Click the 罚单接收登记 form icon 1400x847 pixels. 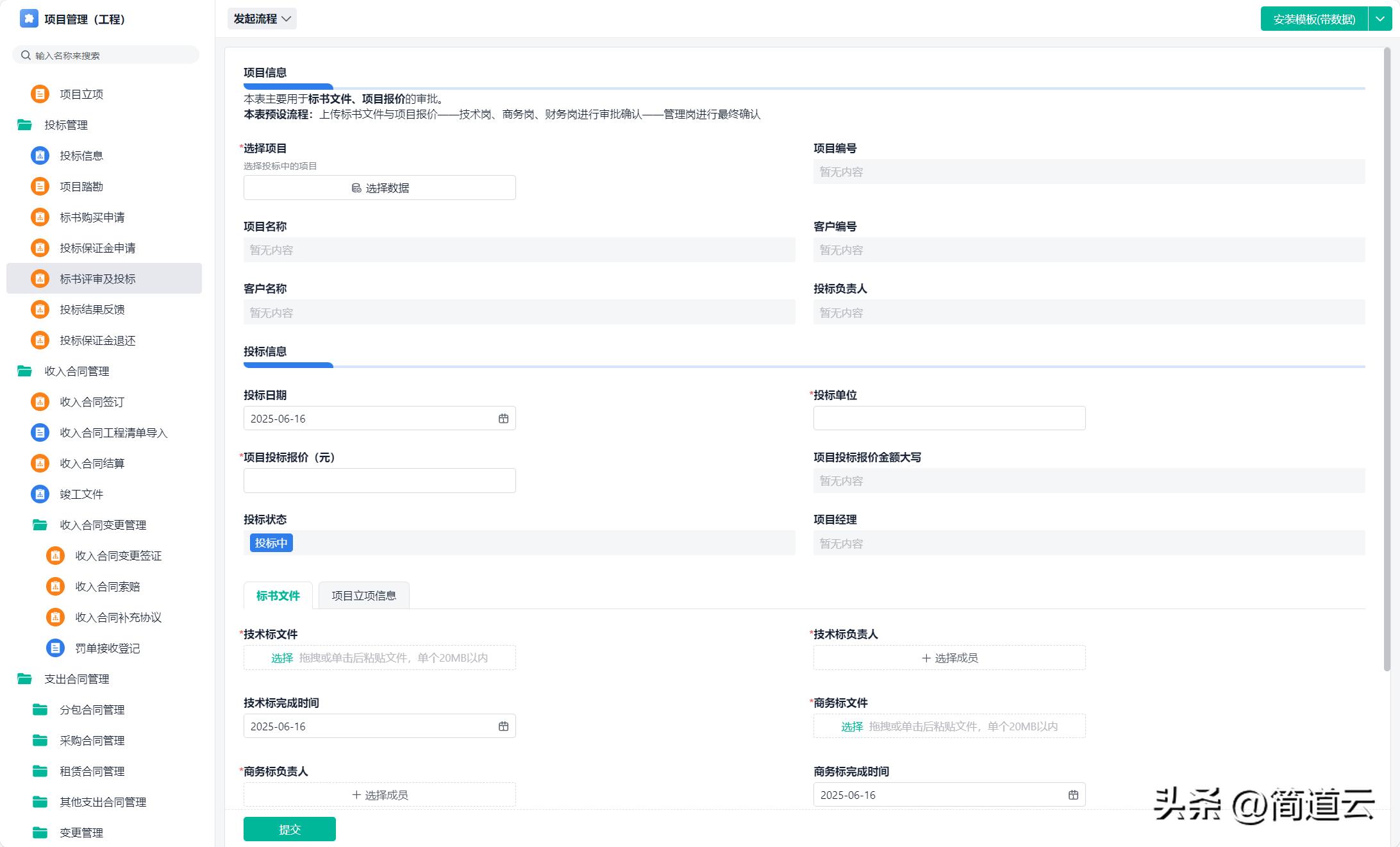(x=55, y=648)
